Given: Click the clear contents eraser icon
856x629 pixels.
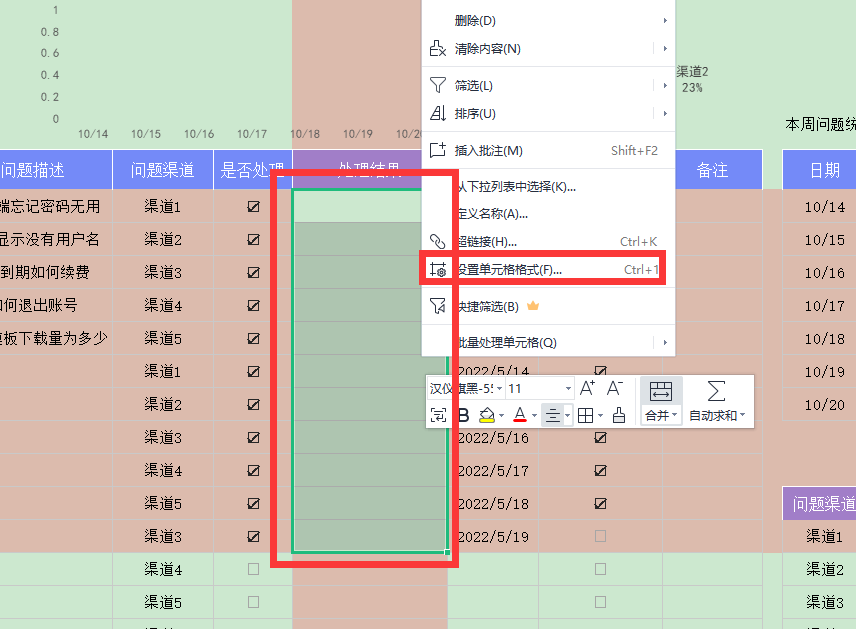Looking at the screenshot, I should pos(437,49).
